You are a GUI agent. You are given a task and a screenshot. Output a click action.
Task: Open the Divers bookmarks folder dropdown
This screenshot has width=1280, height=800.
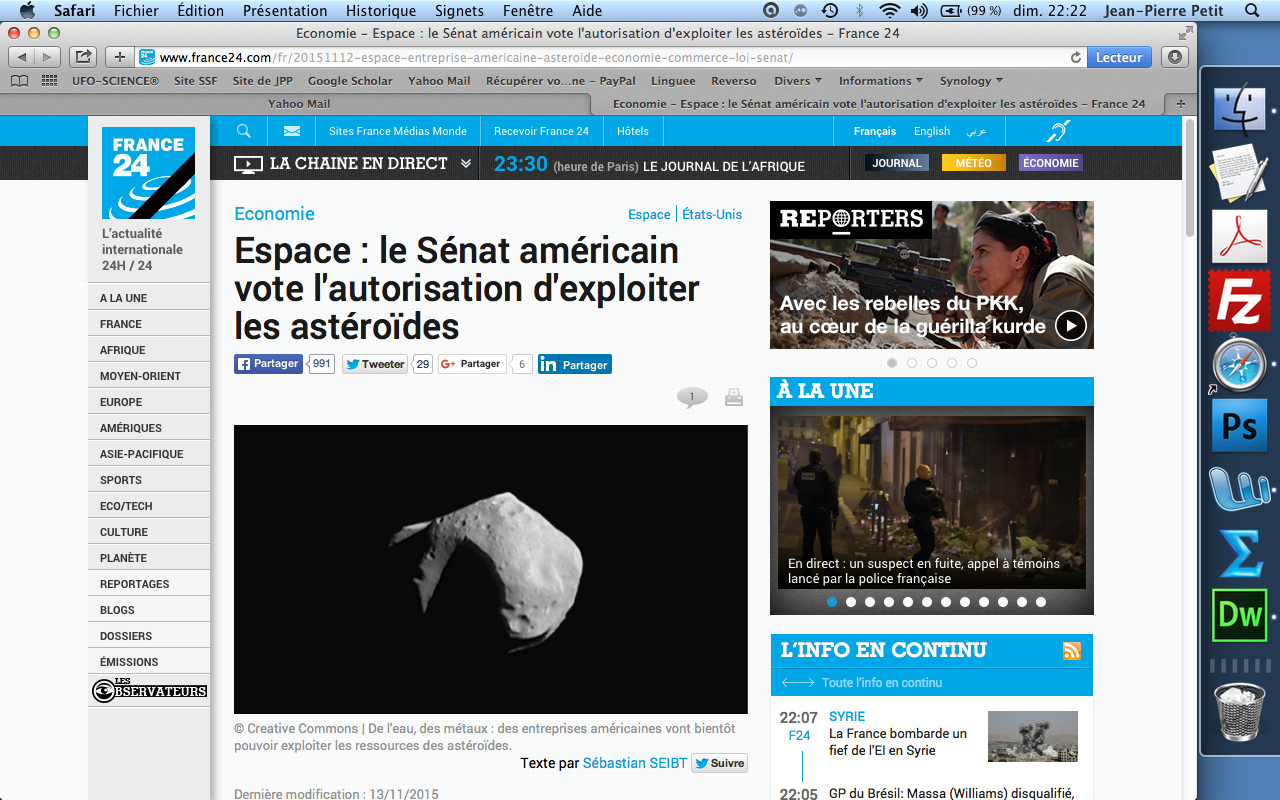[x=797, y=81]
